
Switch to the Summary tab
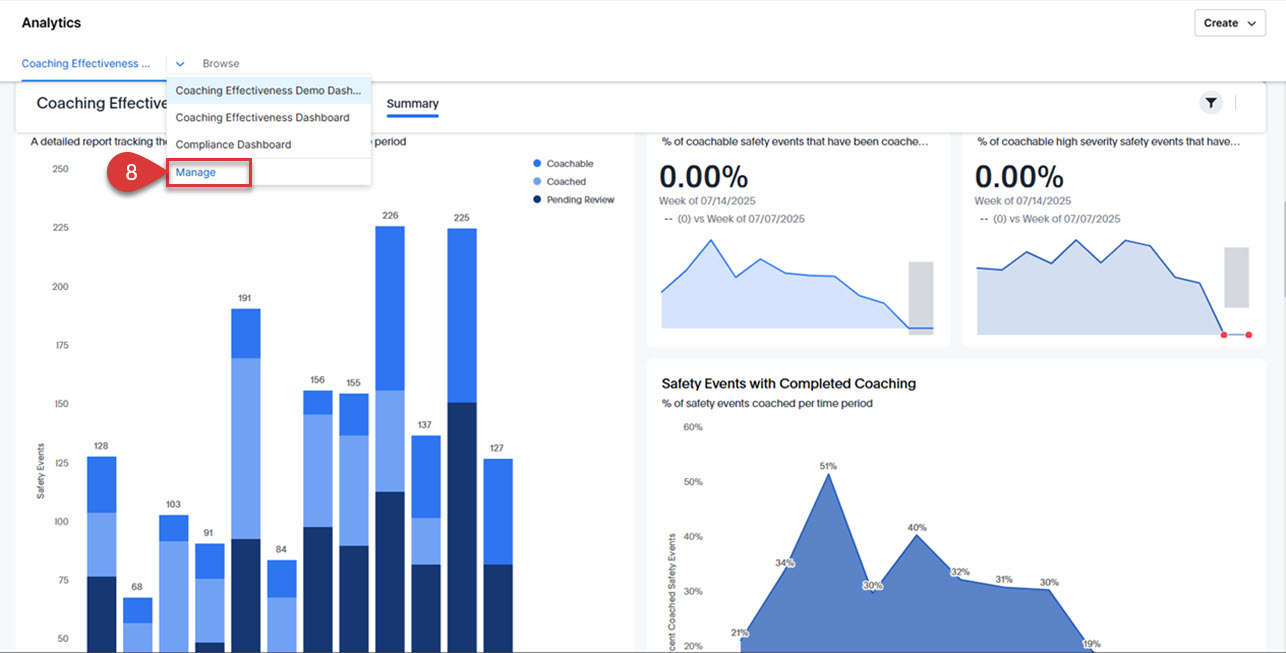pyautogui.click(x=412, y=103)
